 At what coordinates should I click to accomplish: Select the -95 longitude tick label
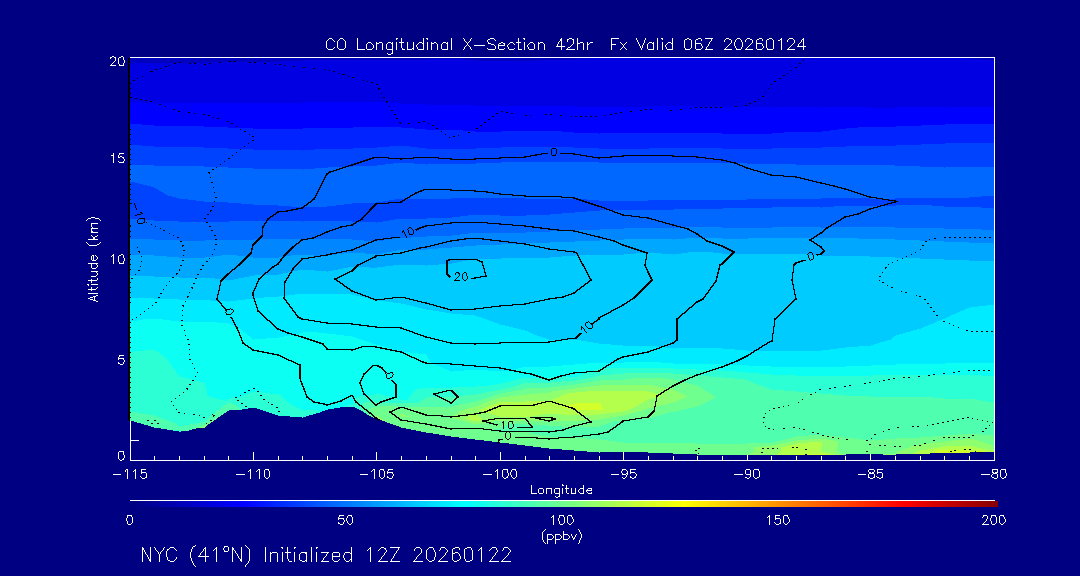[623, 475]
